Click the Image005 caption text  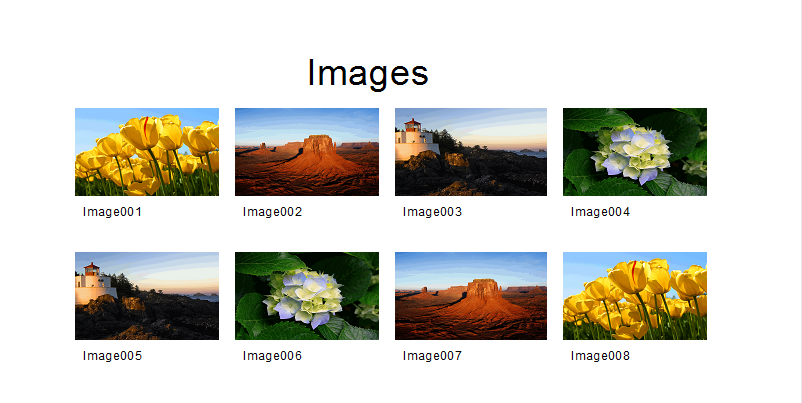pos(112,355)
